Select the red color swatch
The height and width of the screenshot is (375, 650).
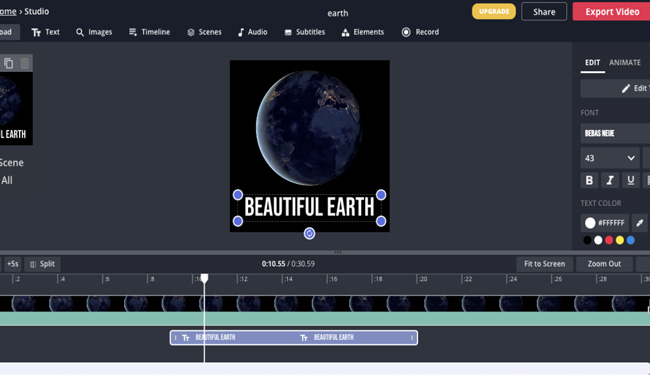(609, 240)
